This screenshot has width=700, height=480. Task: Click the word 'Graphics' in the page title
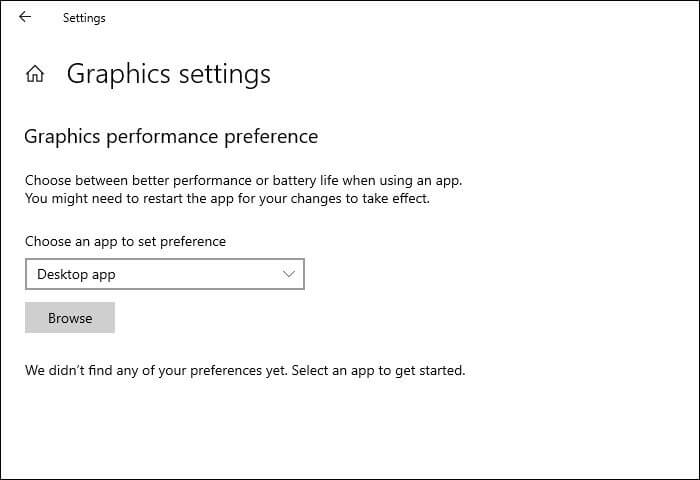click(116, 74)
